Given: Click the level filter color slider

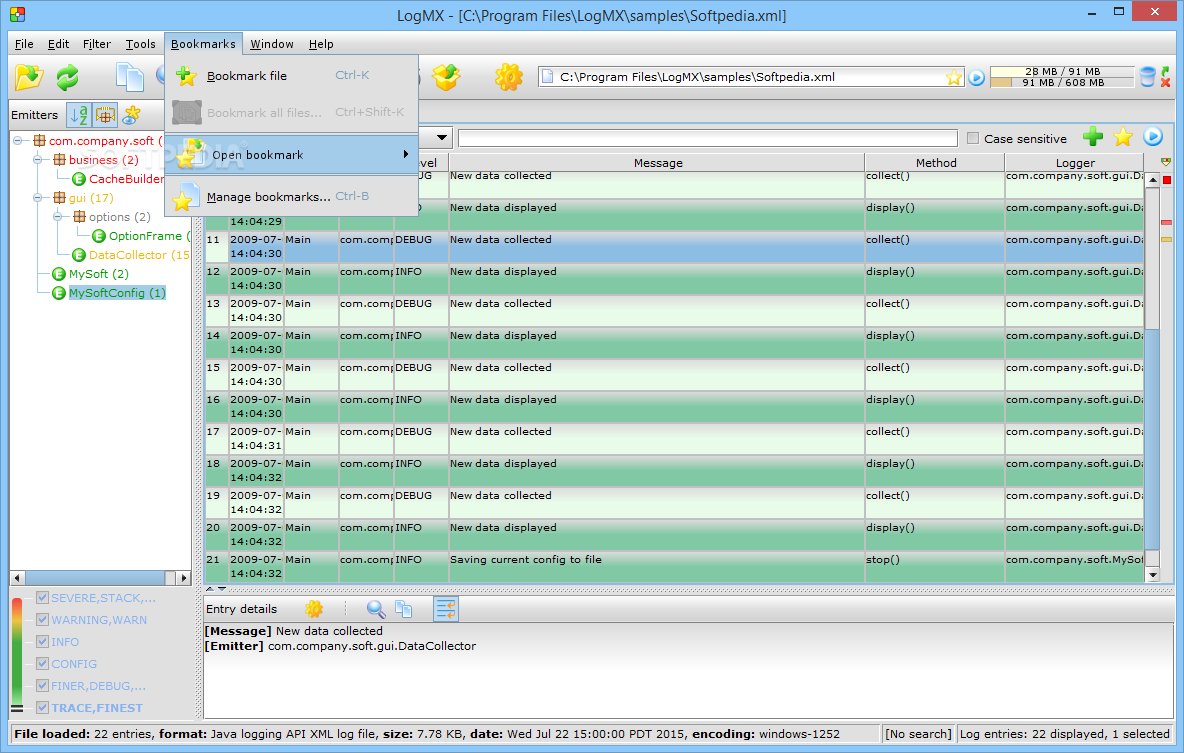Looking at the screenshot, I should tap(17, 653).
